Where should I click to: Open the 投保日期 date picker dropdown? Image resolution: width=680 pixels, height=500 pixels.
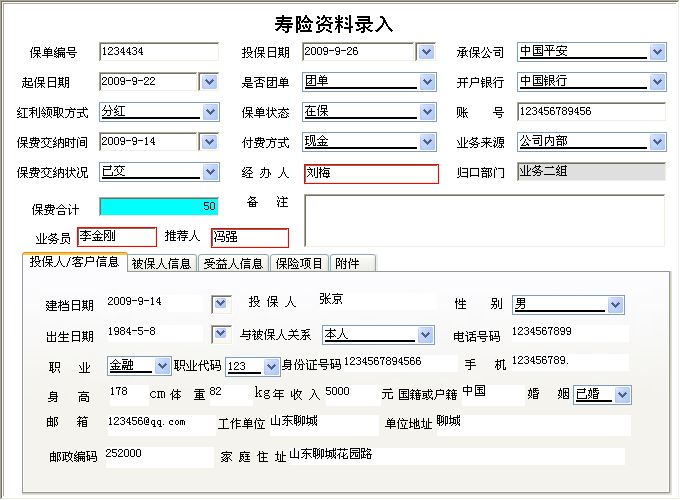(426, 52)
